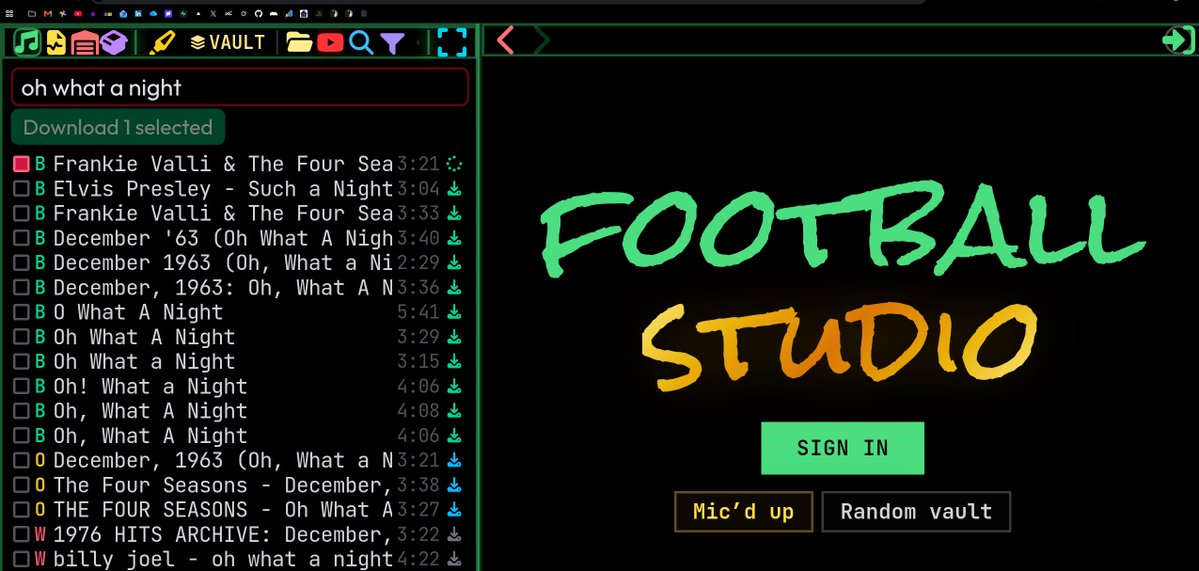Toggle the cyan fullscreen brackets icon
This screenshot has width=1199, height=571.
[x=452, y=42]
